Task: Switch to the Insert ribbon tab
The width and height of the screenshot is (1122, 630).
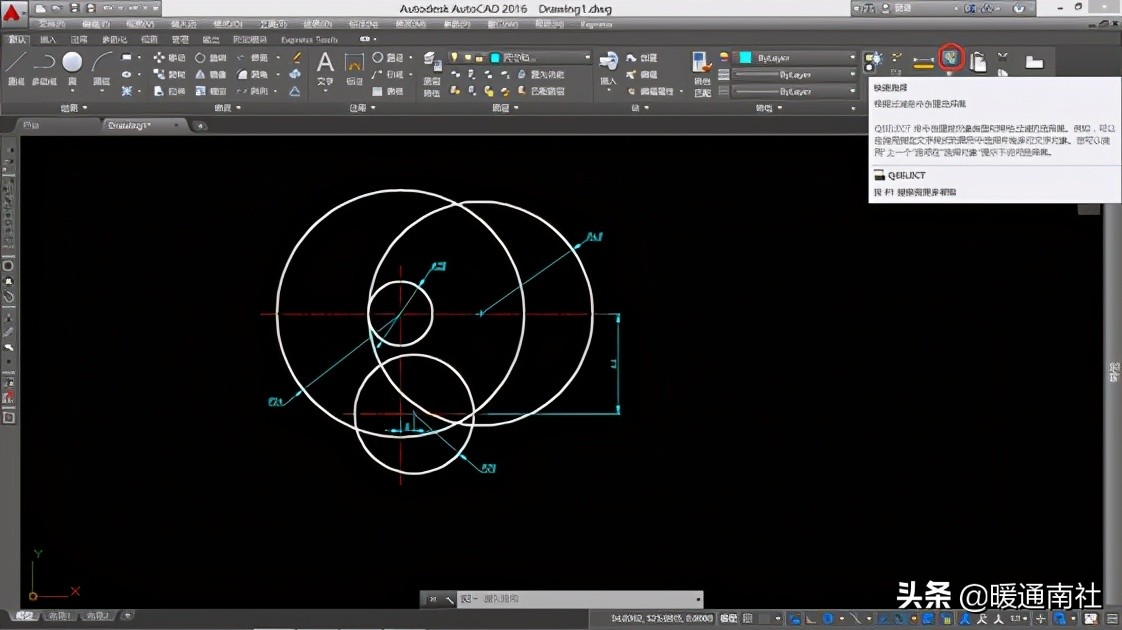Action: (x=47, y=40)
